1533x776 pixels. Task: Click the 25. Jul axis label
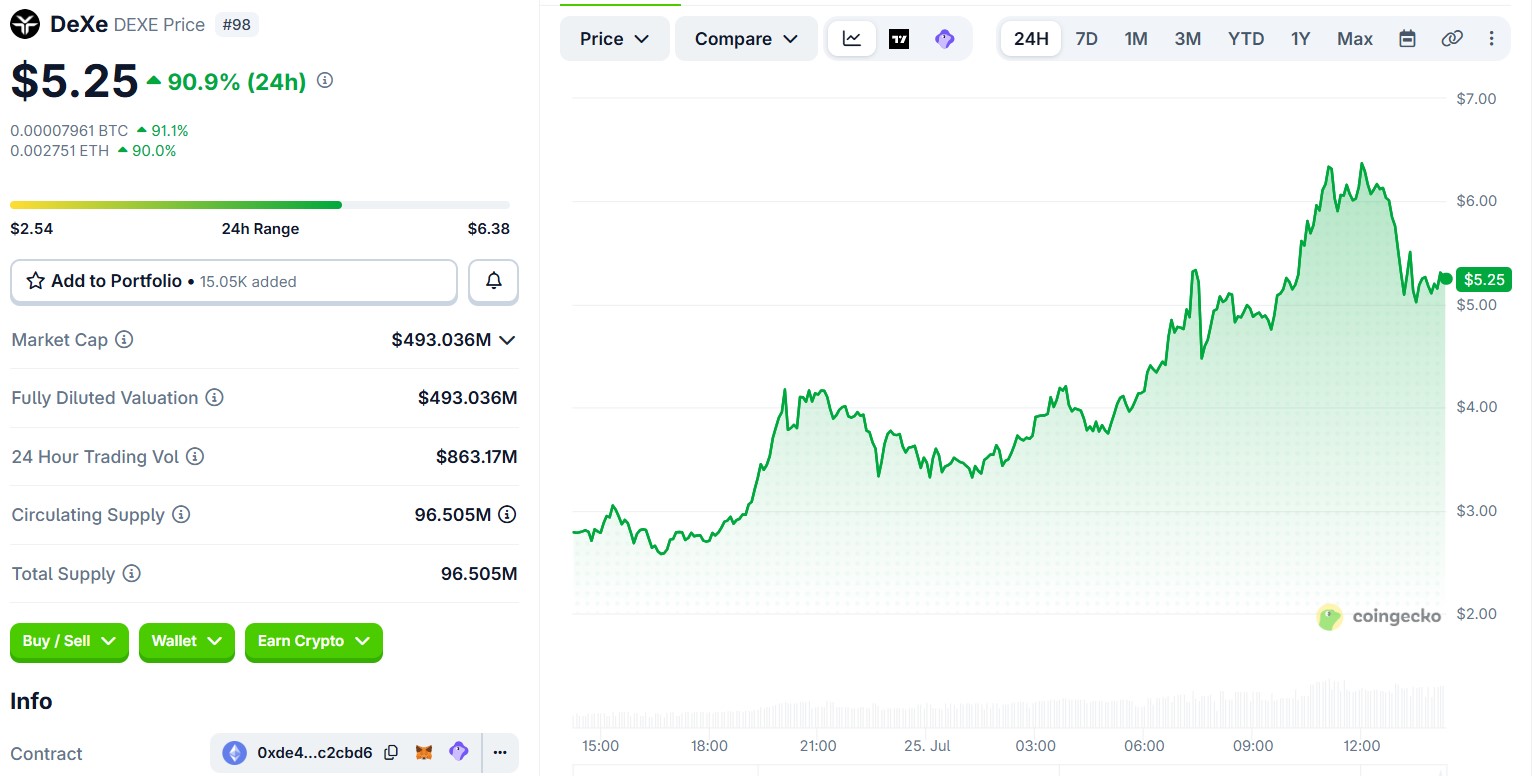927,746
